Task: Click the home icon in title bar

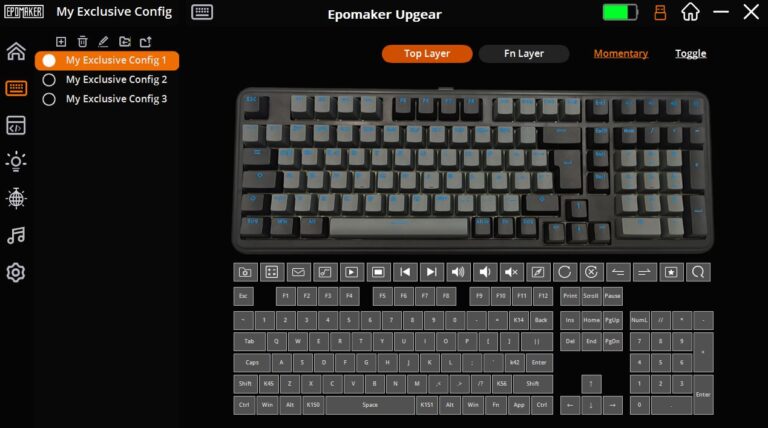Action: pyautogui.click(x=690, y=12)
